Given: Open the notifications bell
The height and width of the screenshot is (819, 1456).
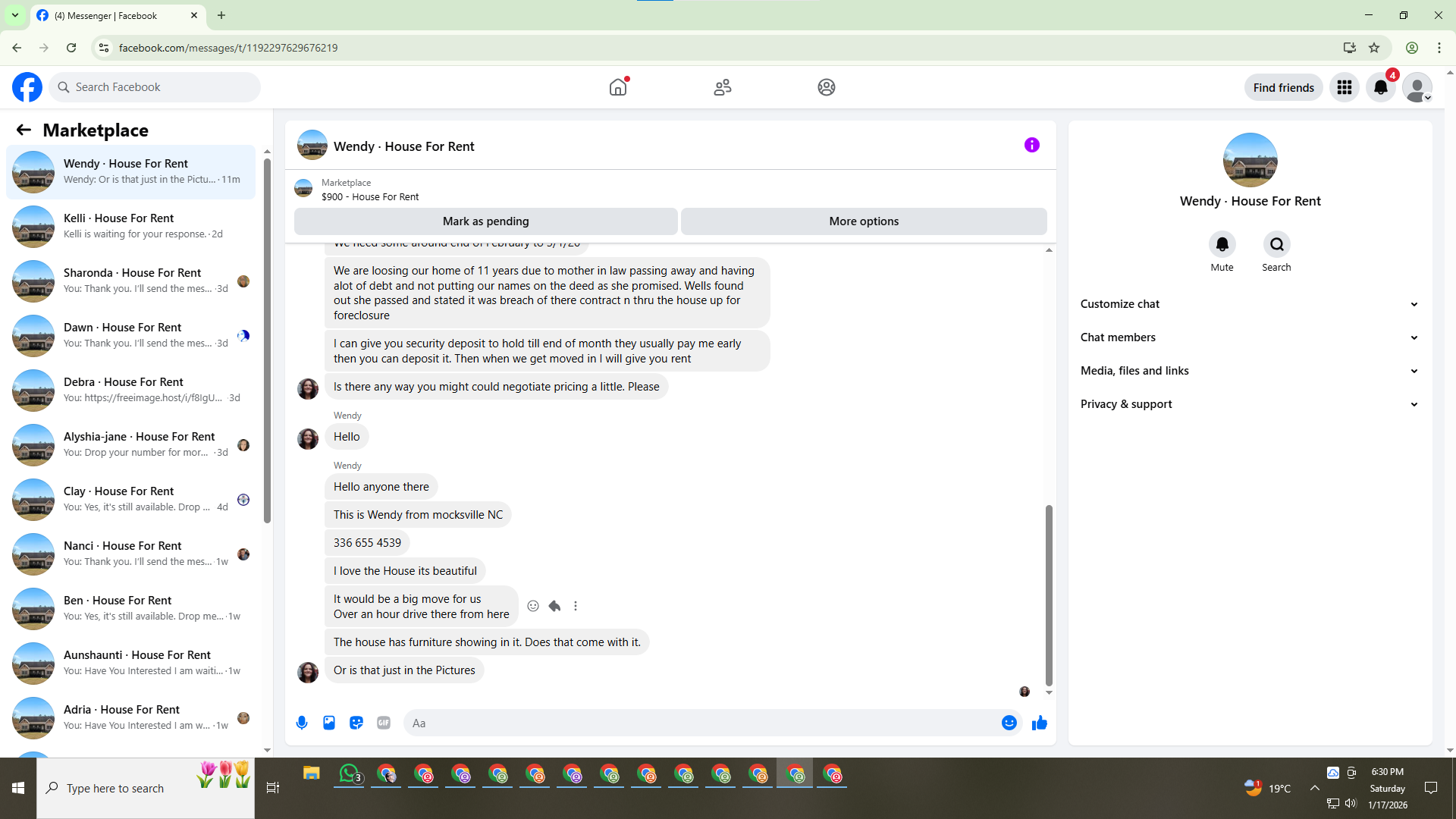Looking at the screenshot, I should (1380, 87).
